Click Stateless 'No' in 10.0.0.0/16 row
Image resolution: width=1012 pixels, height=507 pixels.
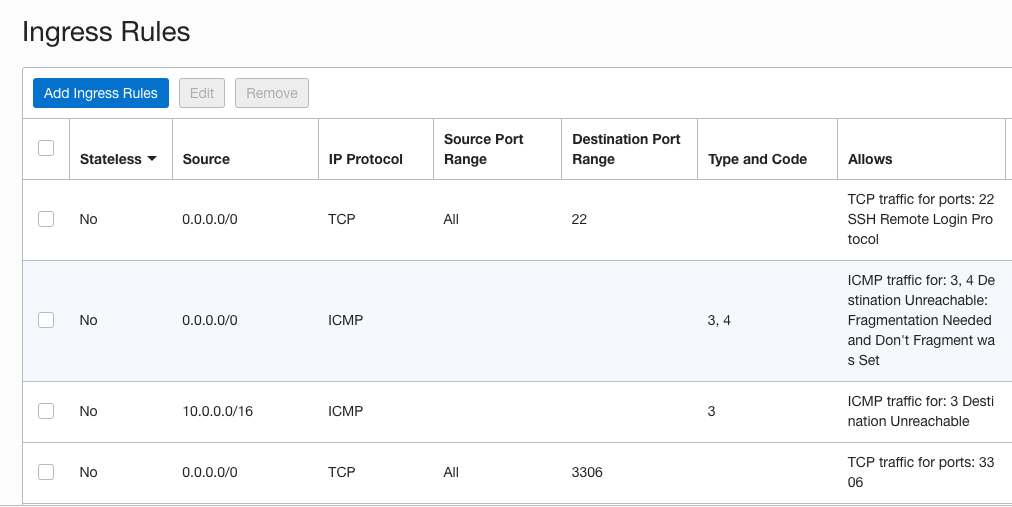tap(88, 411)
